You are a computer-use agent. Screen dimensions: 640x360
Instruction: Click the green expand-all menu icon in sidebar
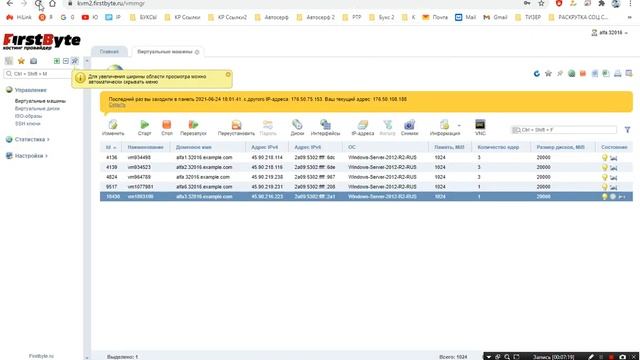[57, 61]
